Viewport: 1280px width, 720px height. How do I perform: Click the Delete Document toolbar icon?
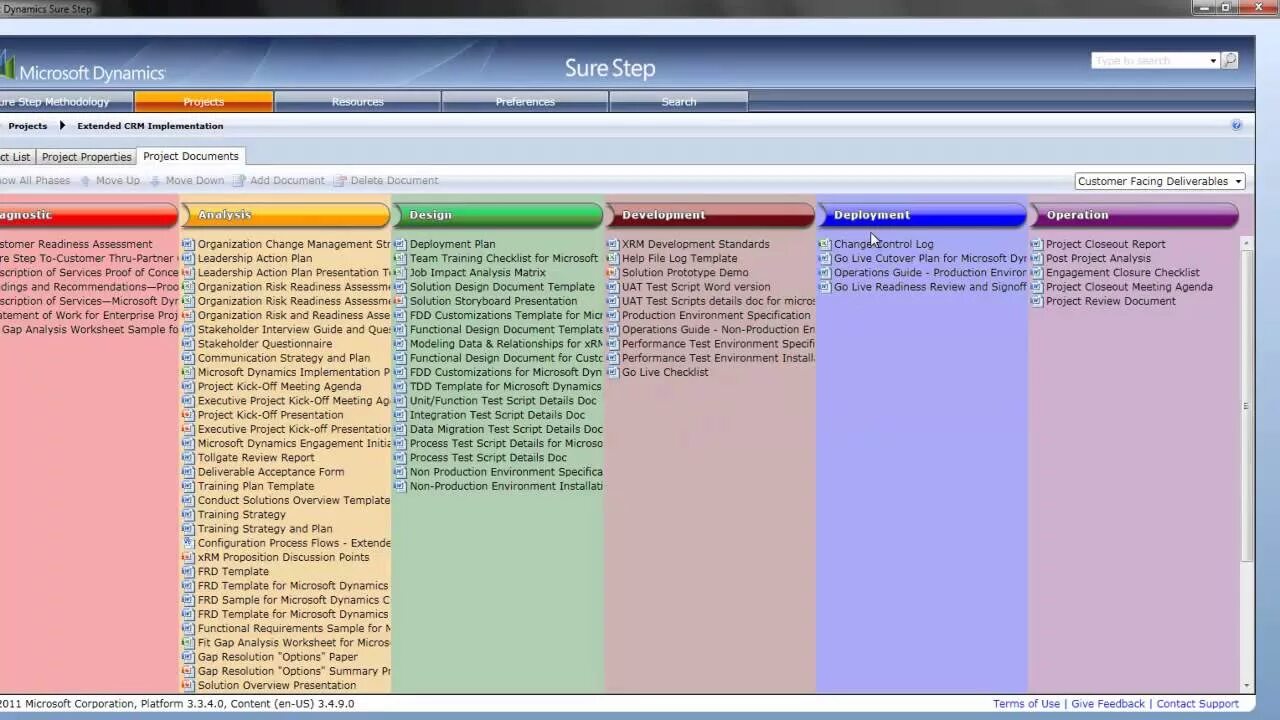pyautogui.click(x=340, y=181)
